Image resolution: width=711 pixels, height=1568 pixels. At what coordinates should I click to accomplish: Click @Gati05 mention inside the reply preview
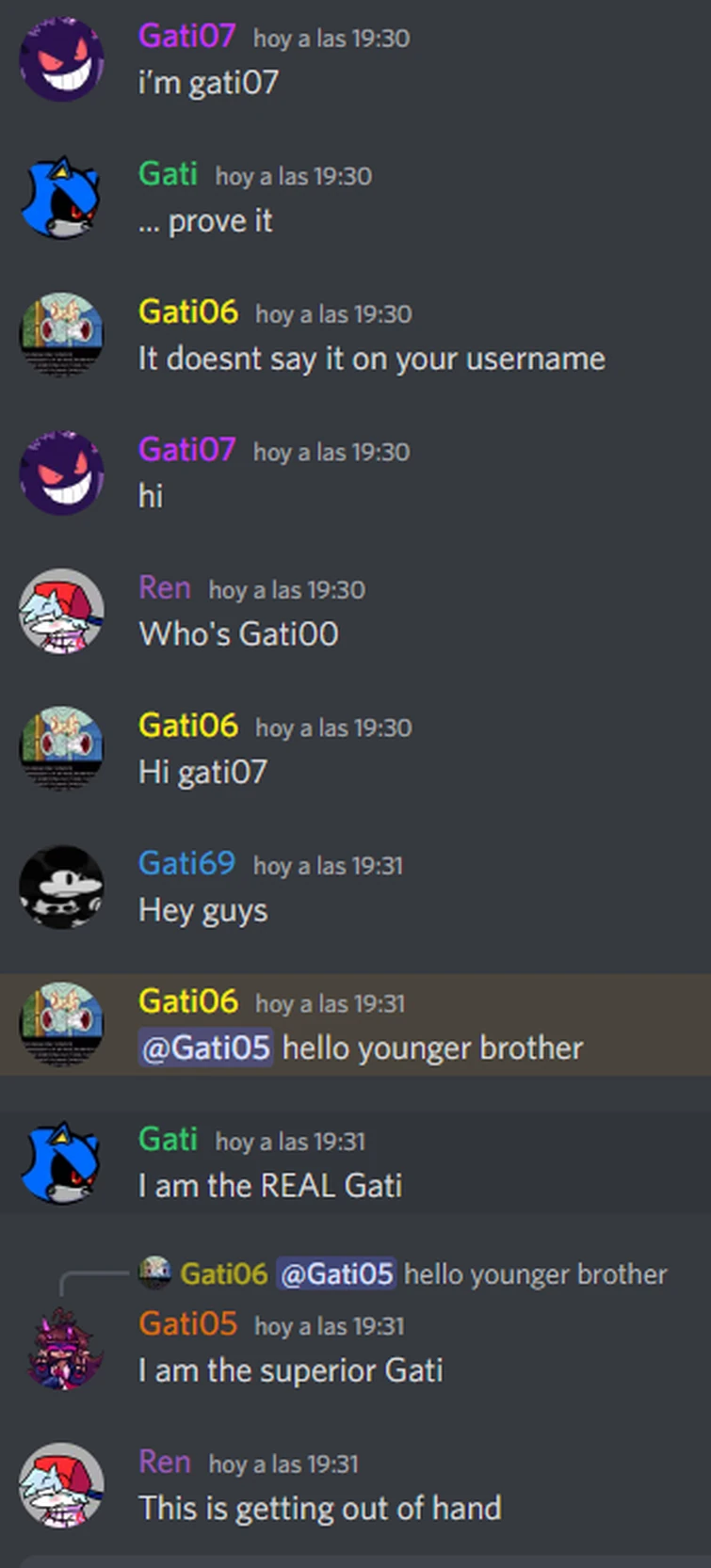point(337,1274)
